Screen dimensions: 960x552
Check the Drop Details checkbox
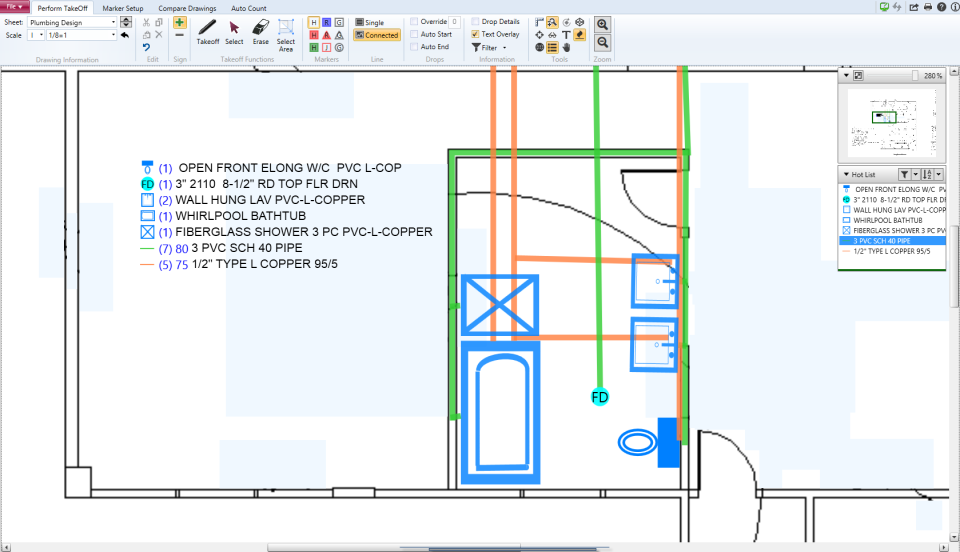point(475,21)
